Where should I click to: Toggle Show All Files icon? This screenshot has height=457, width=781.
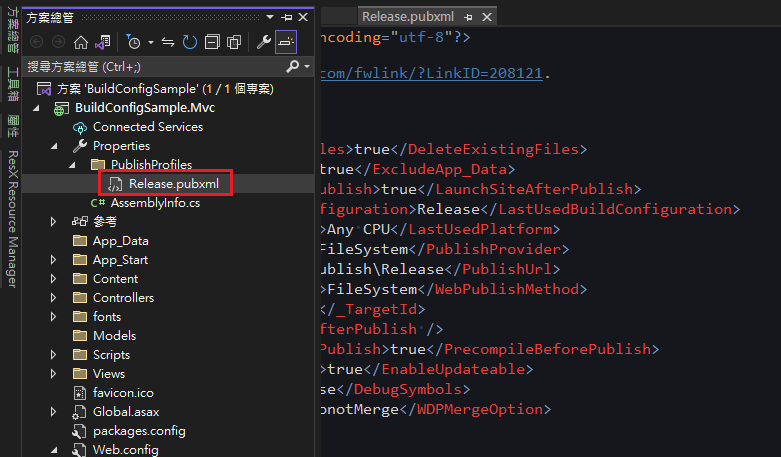[234, 42]
